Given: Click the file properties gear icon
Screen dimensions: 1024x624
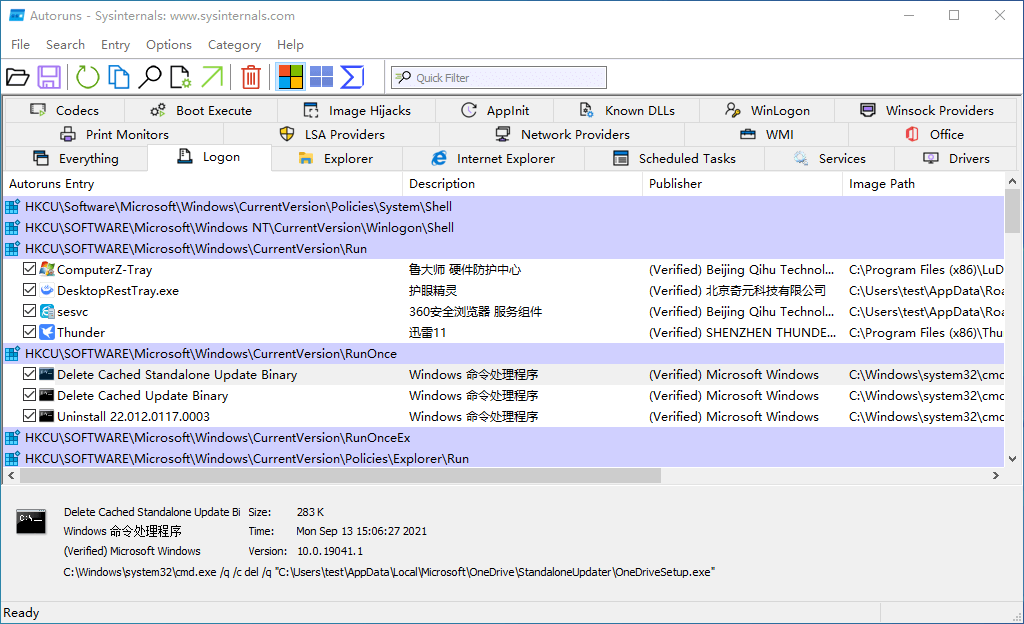Looking at the screenshot, I should click(x=180, y=77).
